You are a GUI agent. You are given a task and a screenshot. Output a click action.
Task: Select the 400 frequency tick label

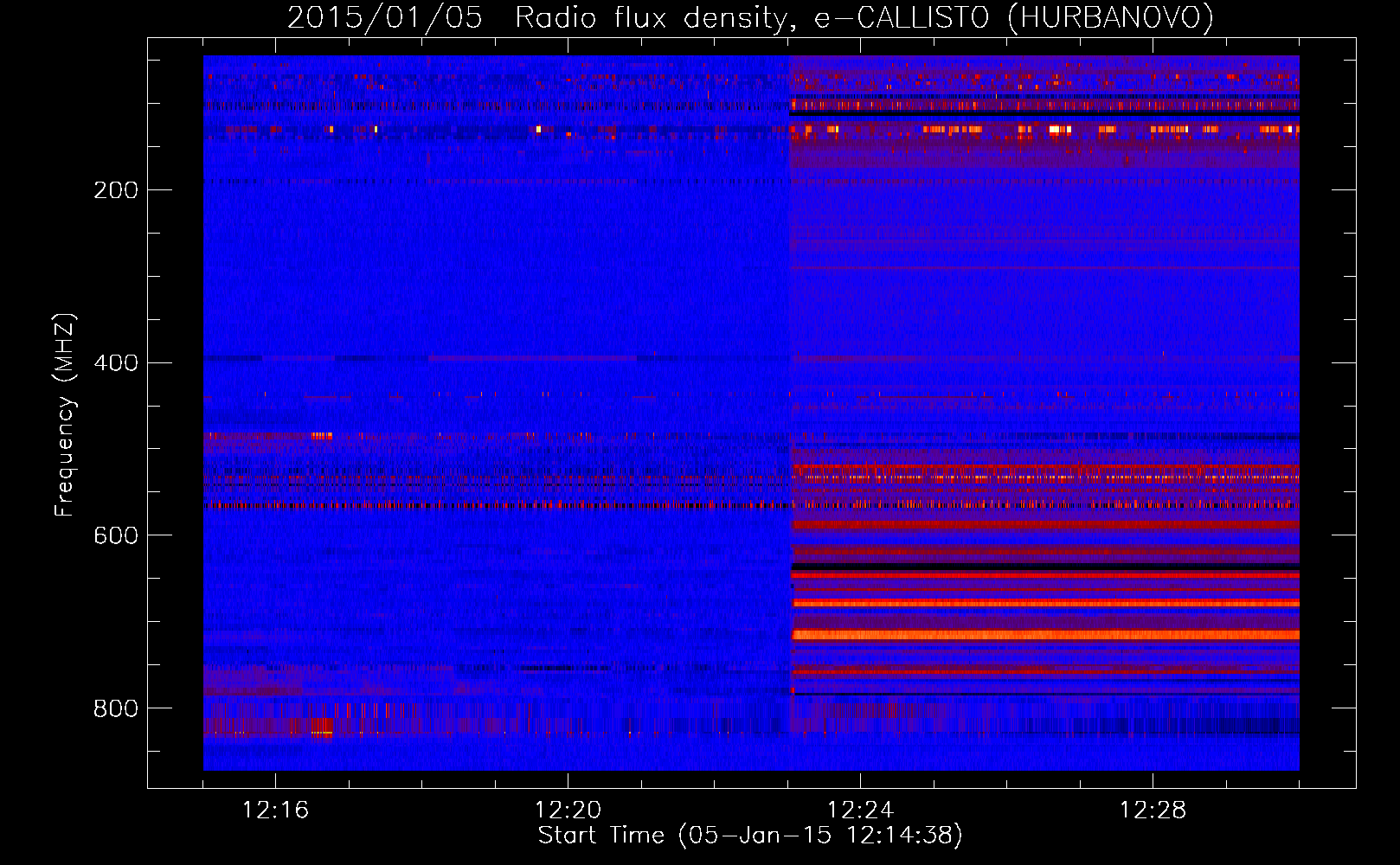click(116, 363)
